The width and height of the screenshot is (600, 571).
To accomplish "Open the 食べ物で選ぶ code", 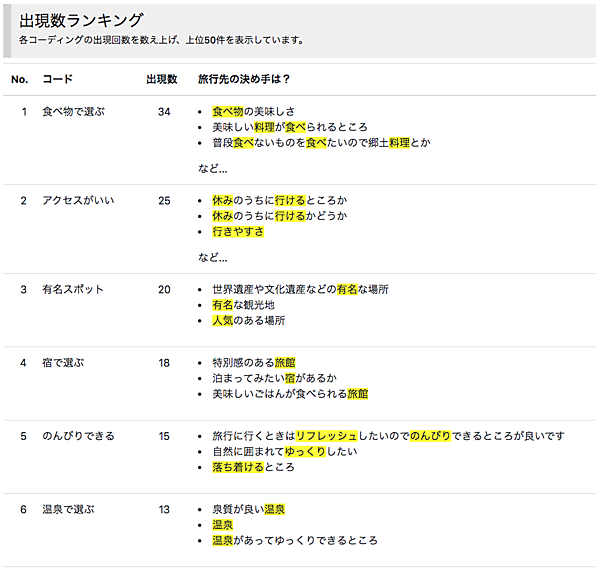I will [x=73, y=111].
